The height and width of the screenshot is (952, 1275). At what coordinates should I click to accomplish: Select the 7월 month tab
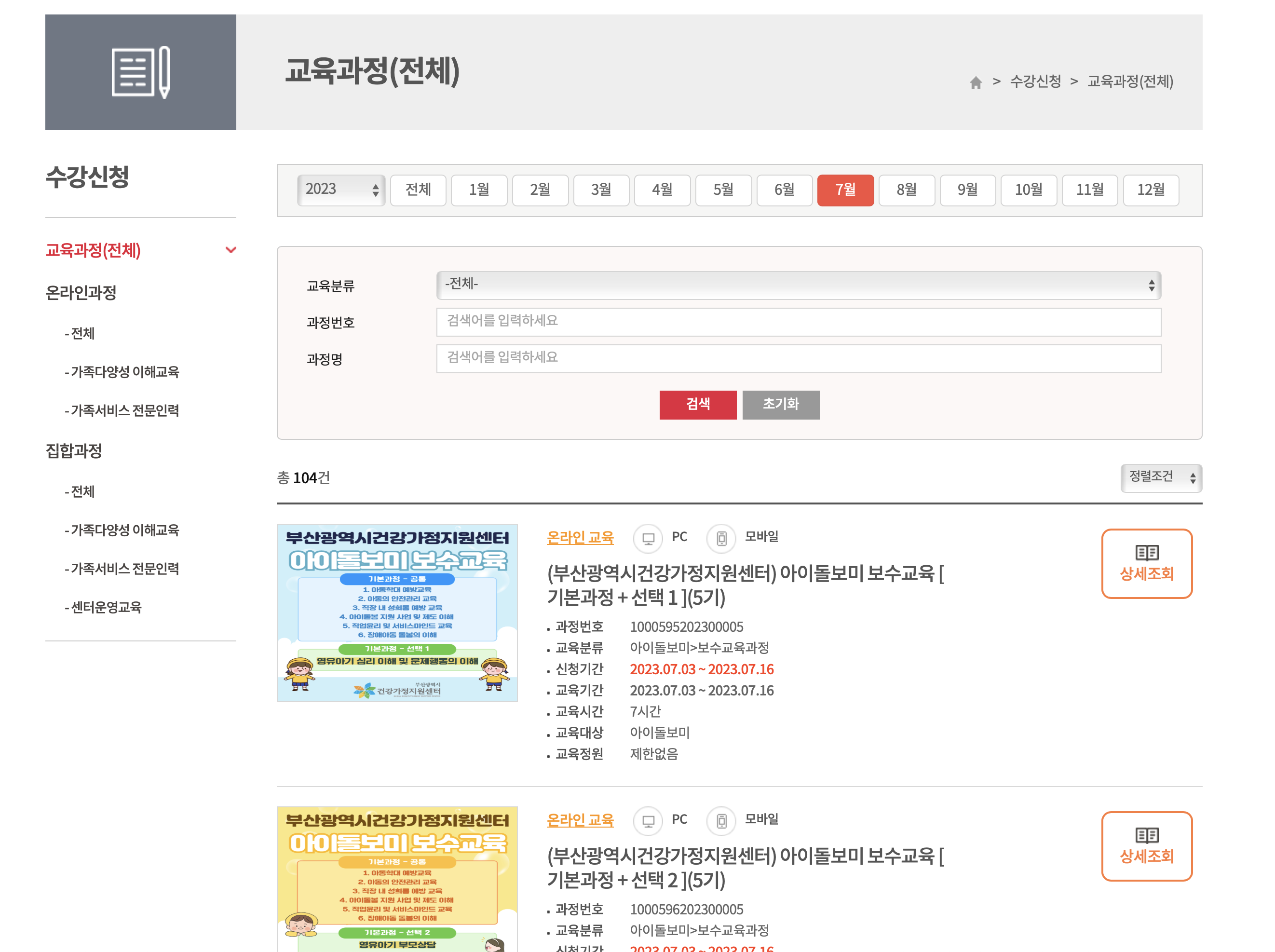(x=845, y=190)
